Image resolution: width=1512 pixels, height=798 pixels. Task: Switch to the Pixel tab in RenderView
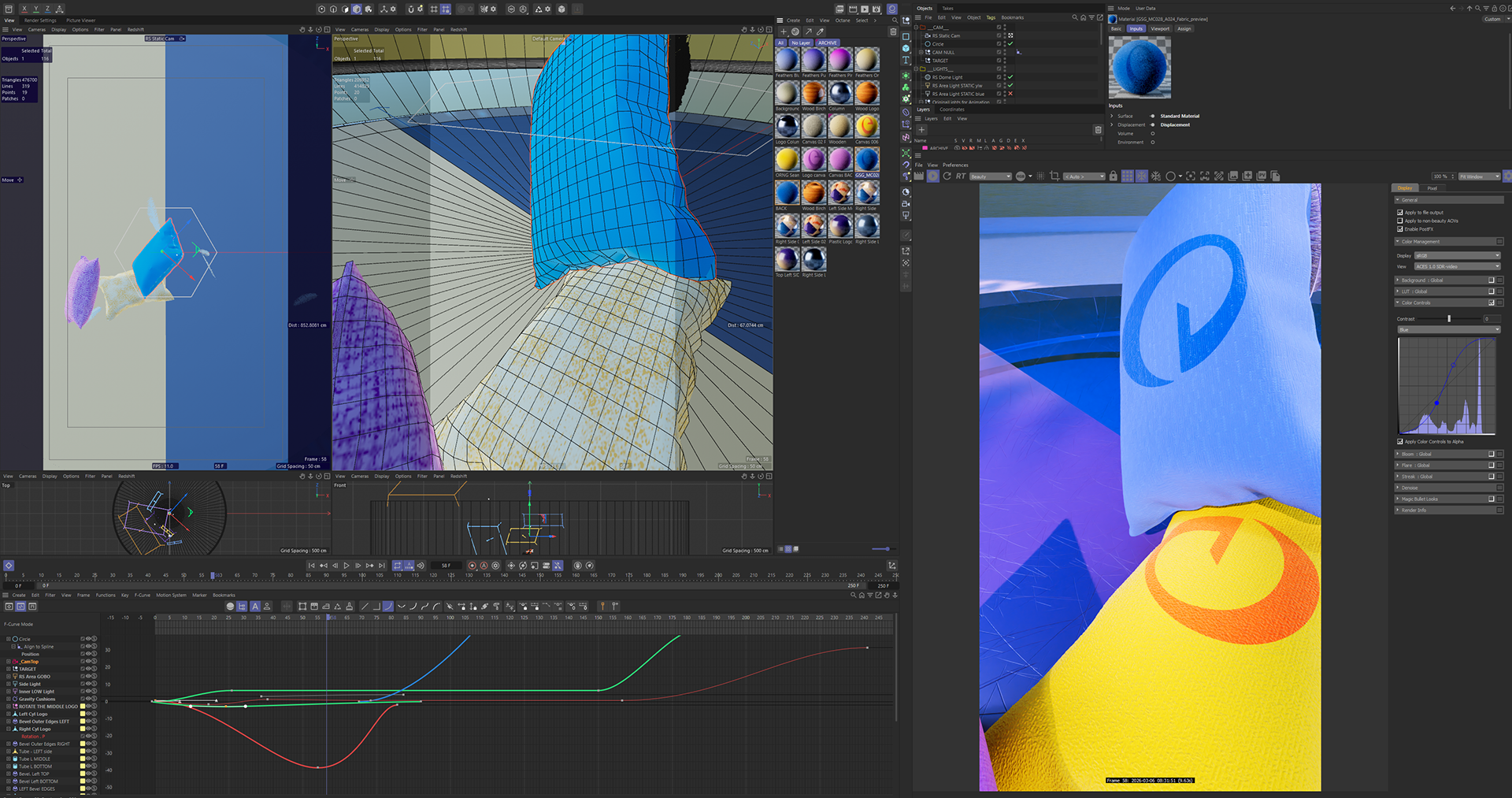click(1432, 188)
